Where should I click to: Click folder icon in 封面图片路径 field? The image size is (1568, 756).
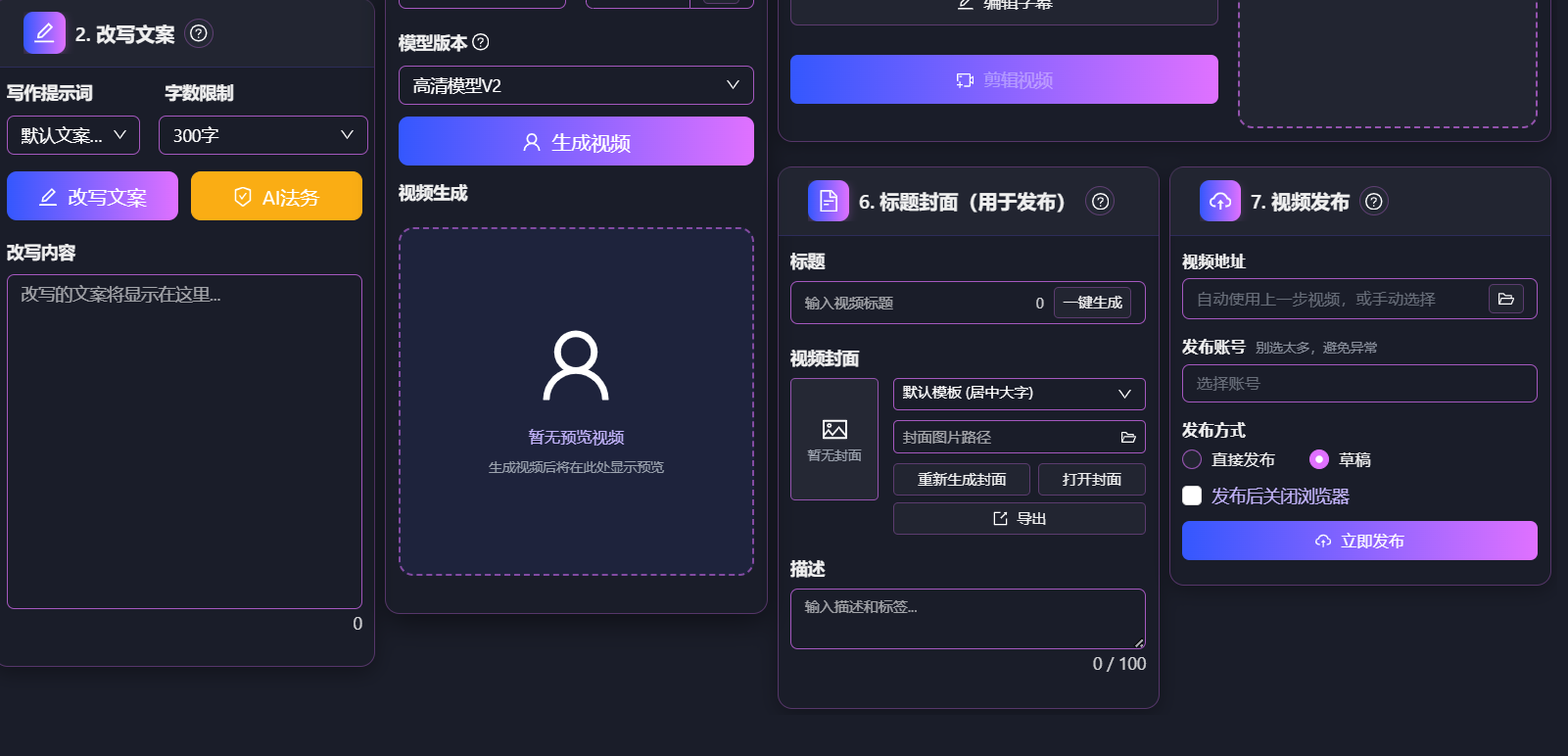click(1128, 437)
